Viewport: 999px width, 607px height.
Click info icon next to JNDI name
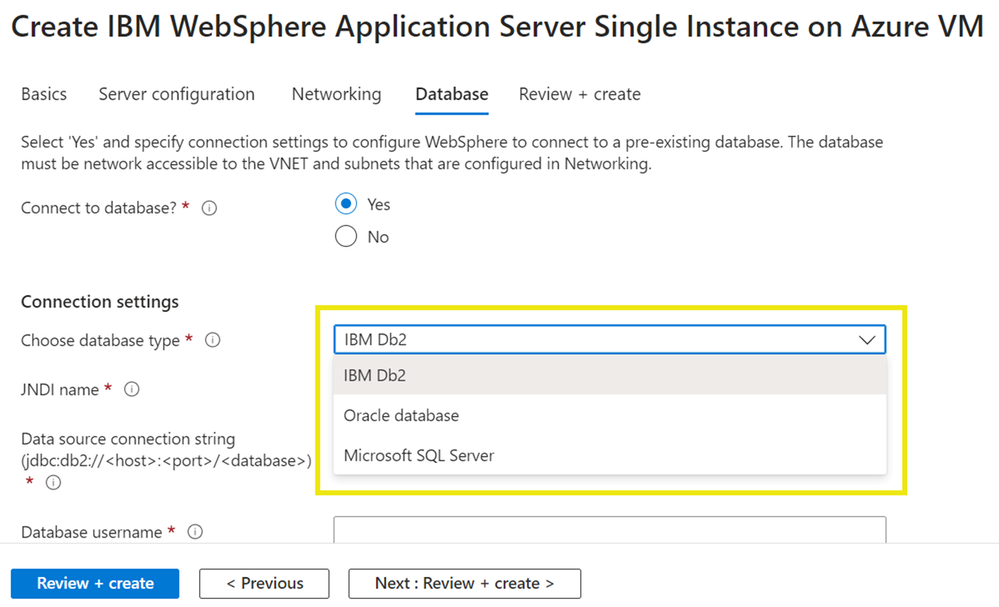tap(131, 390)
